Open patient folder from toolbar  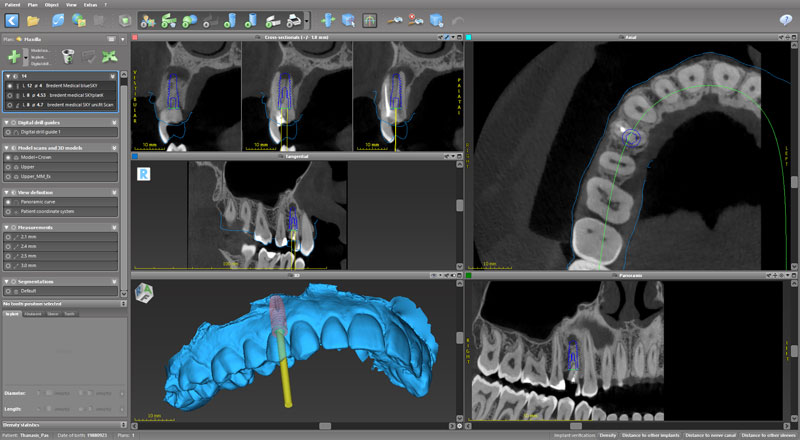33,19
